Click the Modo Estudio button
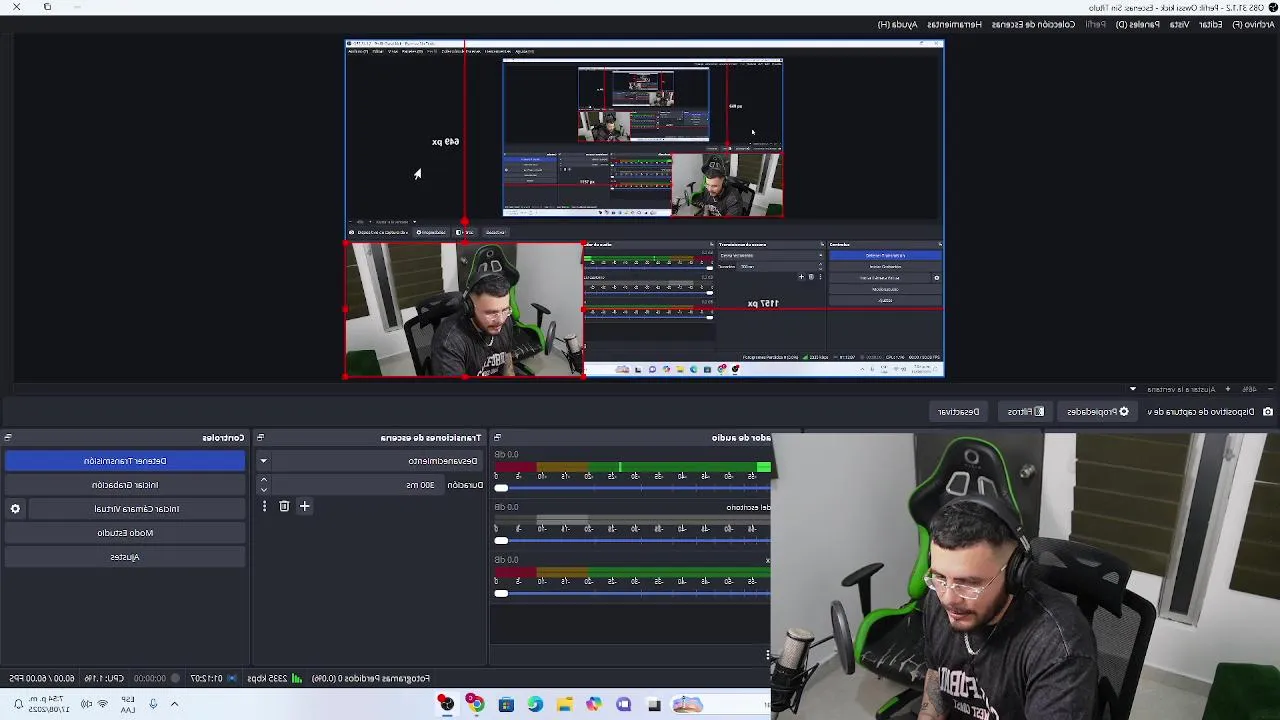Viewport: 1280px width, 720px height. (x=125, y=533)
